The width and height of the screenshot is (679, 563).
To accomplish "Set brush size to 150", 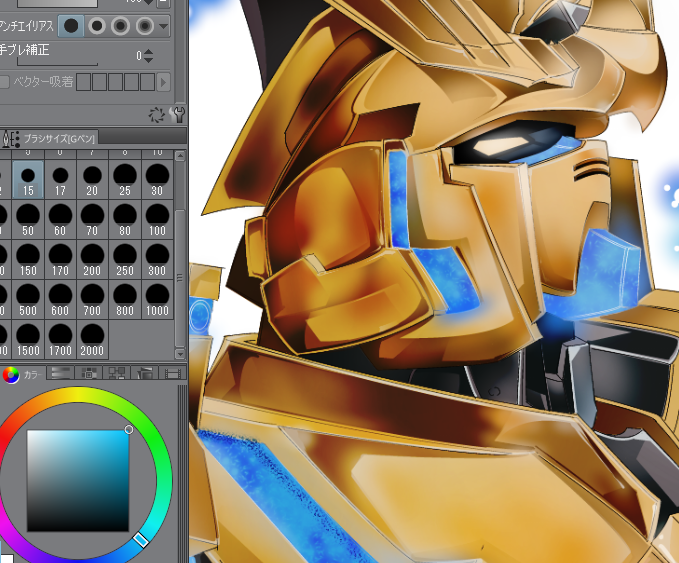I will [28, 259].
